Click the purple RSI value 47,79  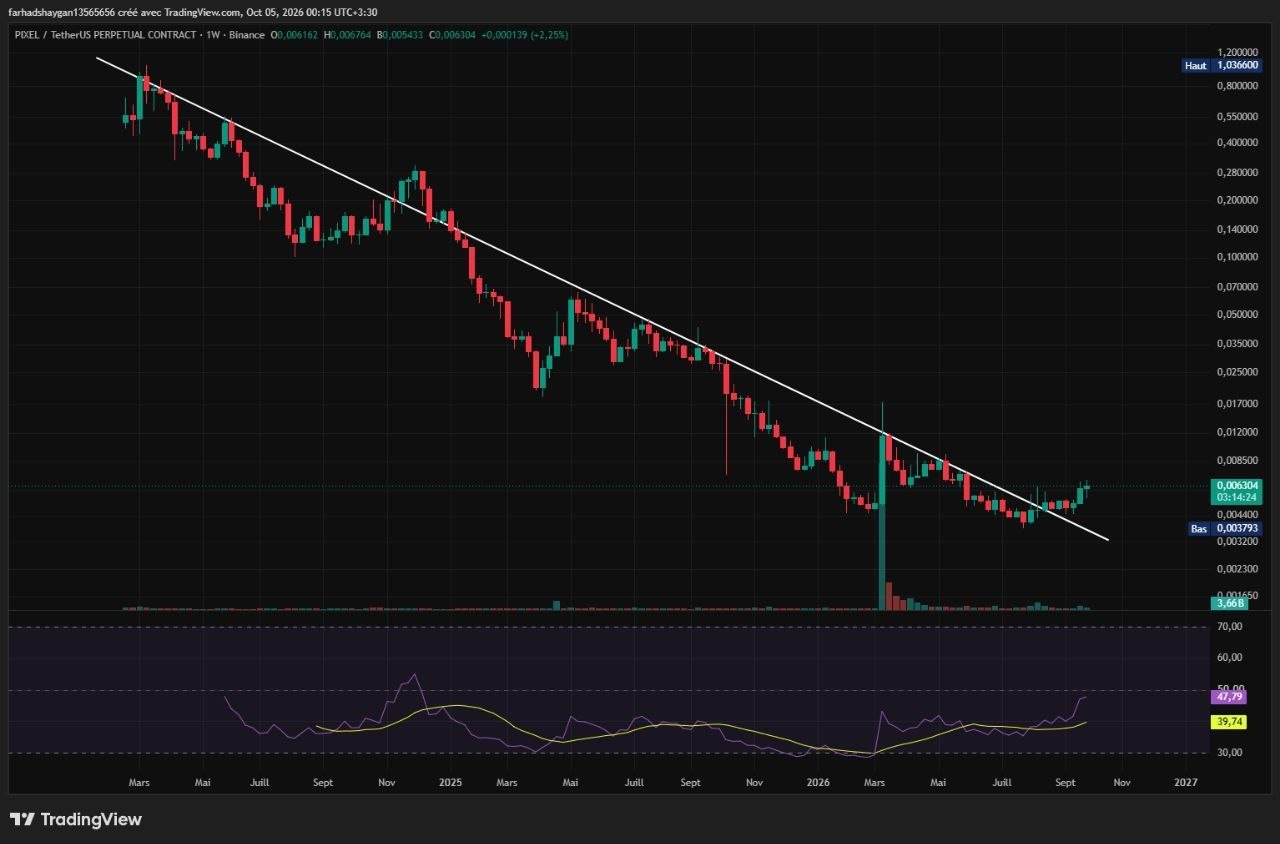1227,697
